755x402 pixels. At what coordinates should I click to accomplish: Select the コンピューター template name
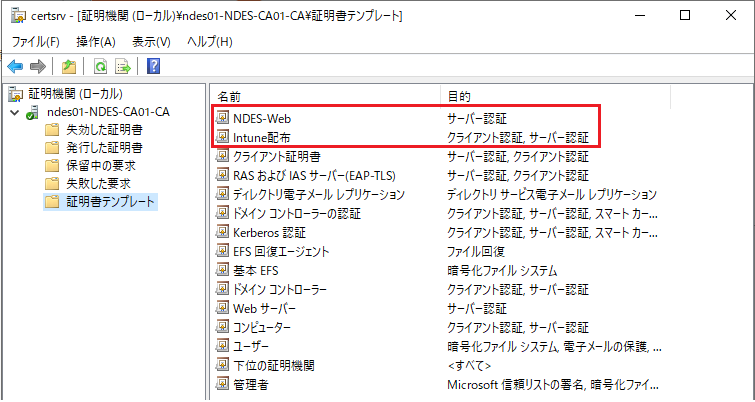tap(262, 328)
